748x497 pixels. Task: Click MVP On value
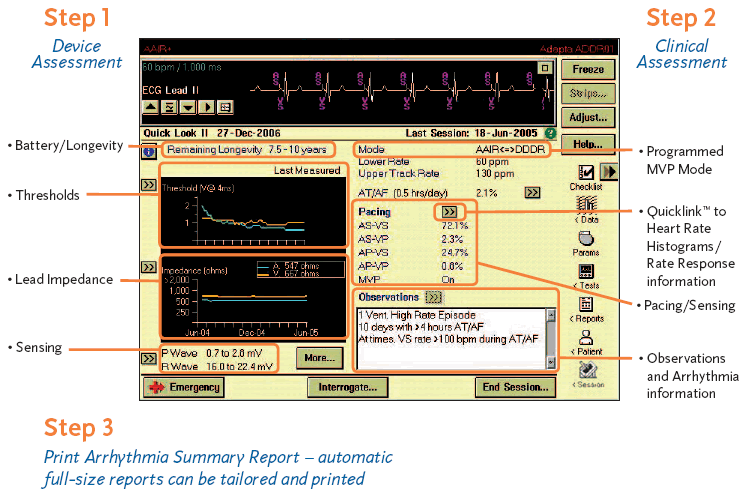[447, 280]
